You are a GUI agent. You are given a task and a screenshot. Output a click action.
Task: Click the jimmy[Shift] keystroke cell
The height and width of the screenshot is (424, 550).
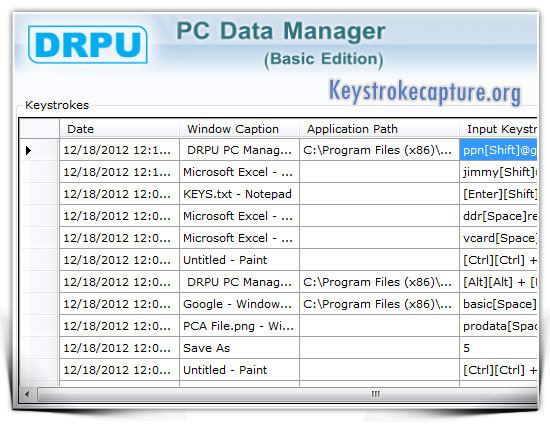tap(498, 172)
